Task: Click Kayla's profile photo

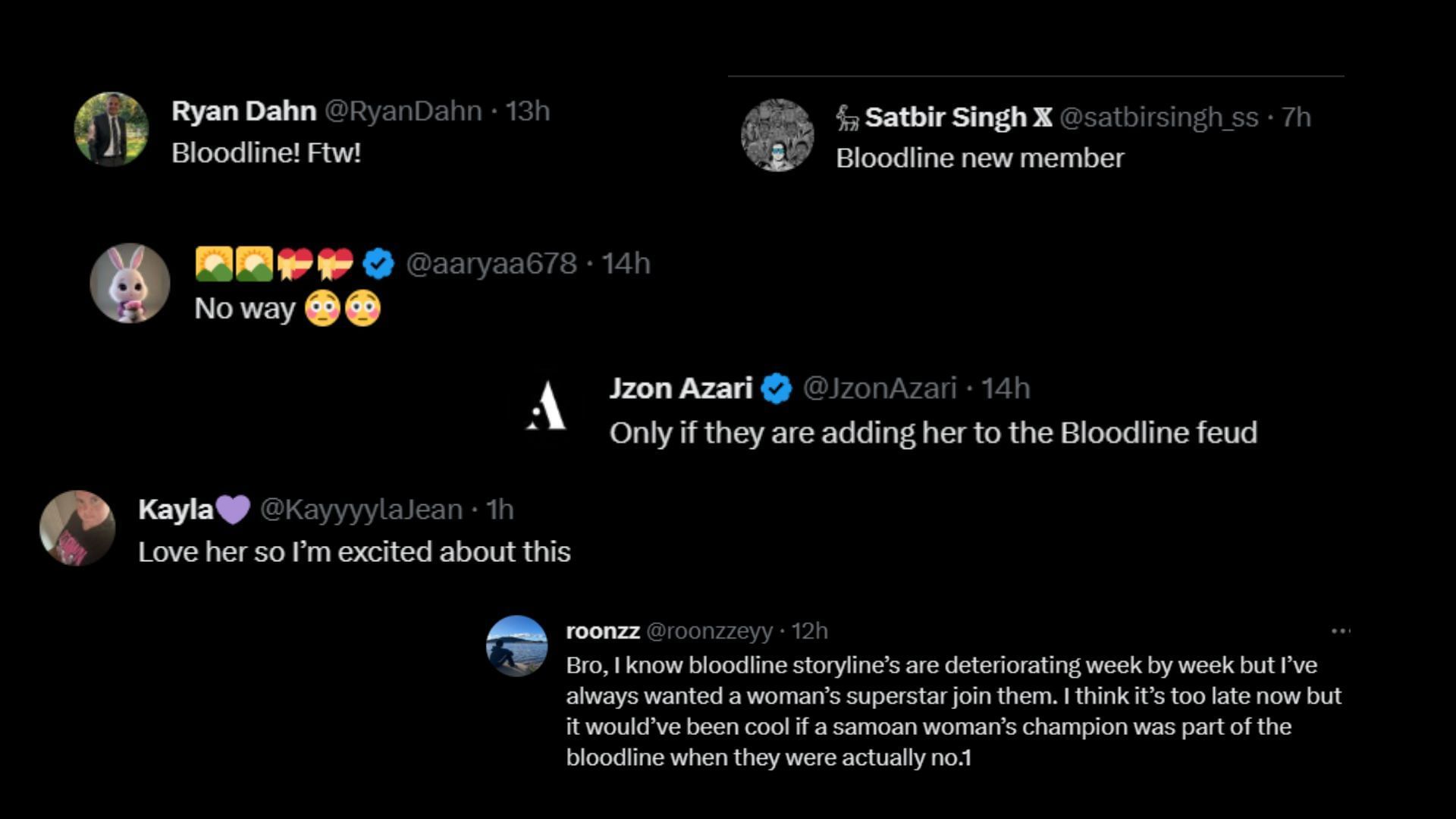Action: click(77, 528)
